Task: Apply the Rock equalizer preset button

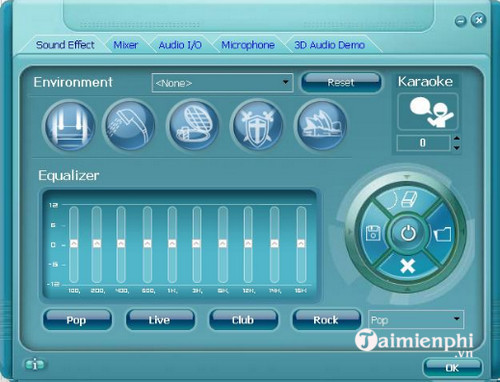Action: tap(326, 320)
